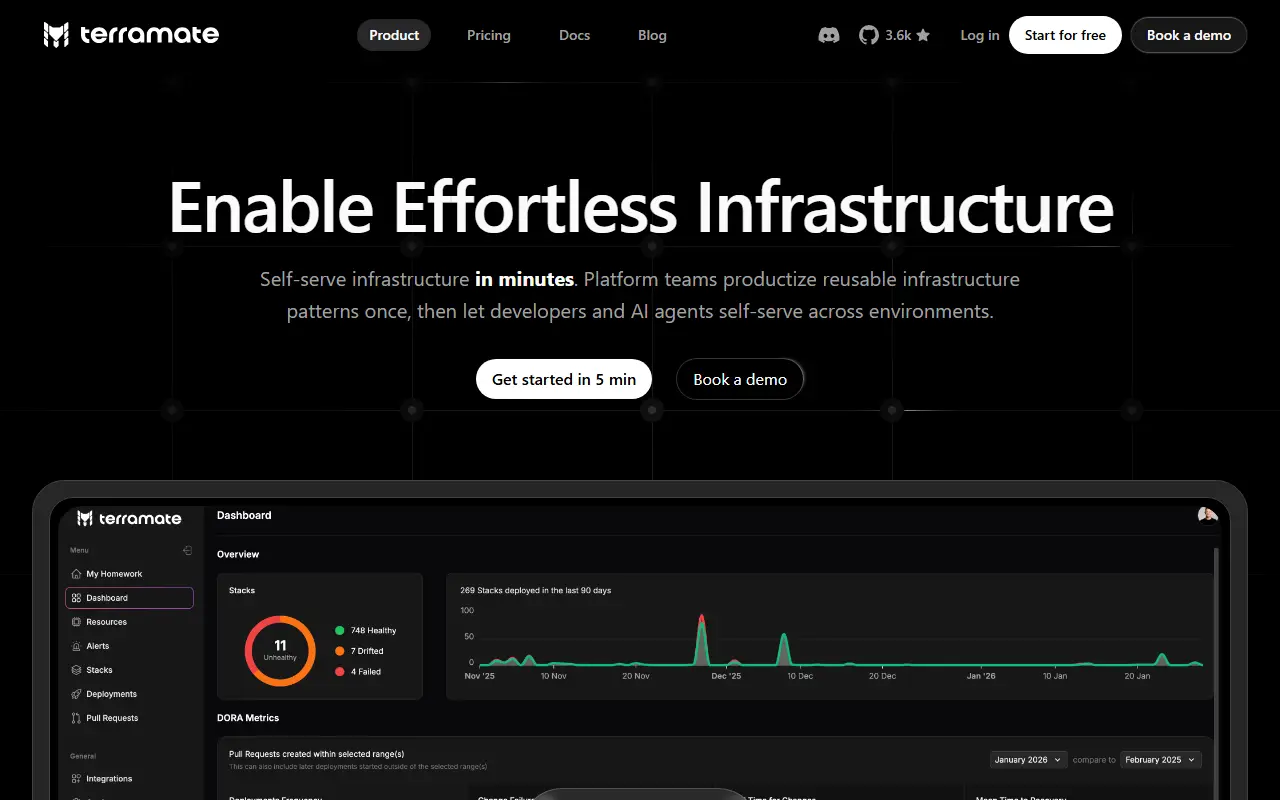
Task: Open the Discord community icon
Action: pos(829,35)
